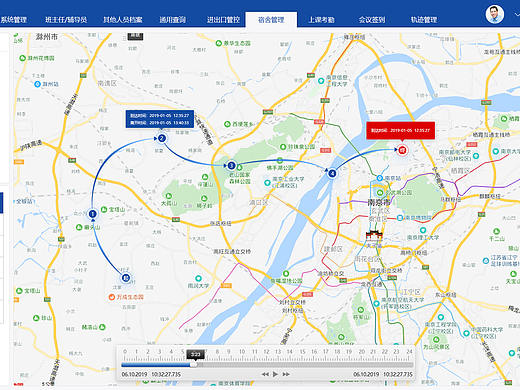Screen dimensions: 520x390
Task: Click the unfilled gray portion of the progress track
Action: [305, 365]
